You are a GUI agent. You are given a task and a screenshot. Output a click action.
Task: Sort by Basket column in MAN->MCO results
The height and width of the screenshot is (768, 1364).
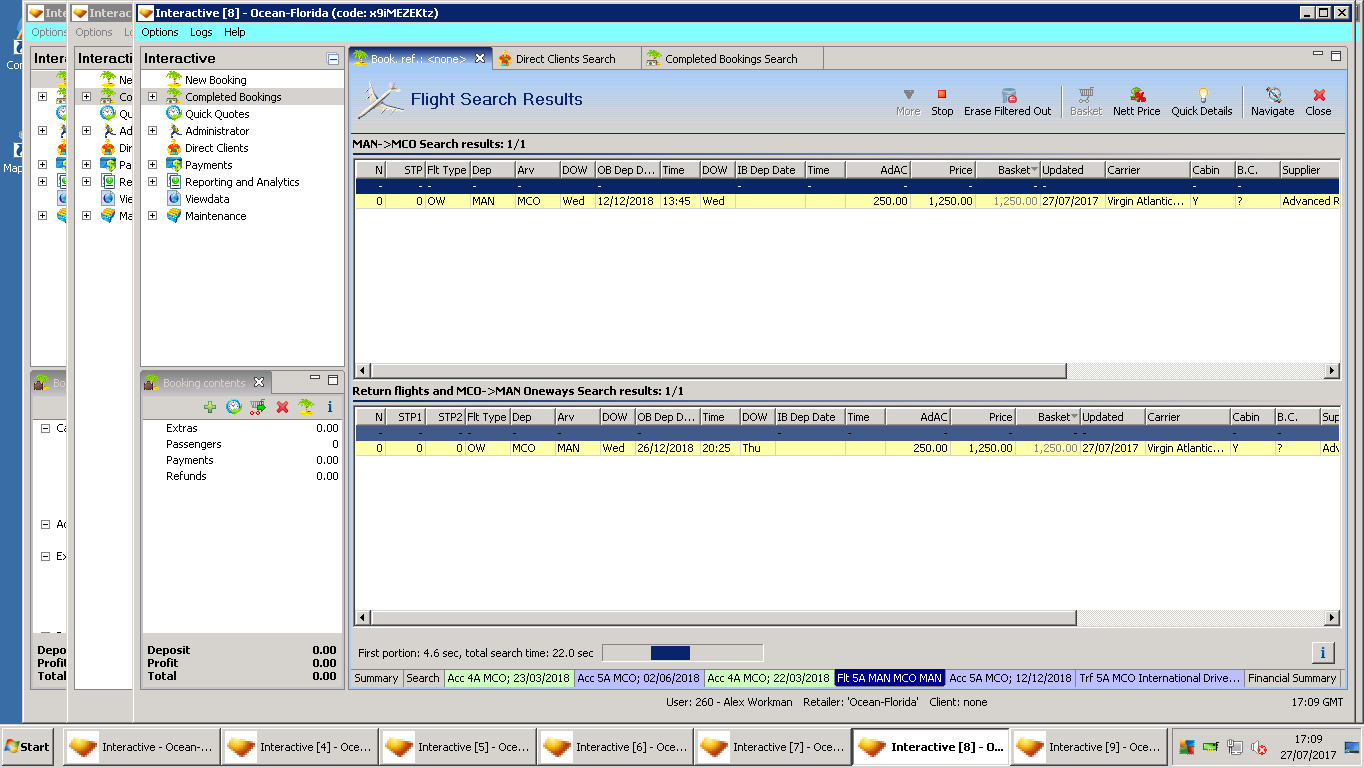pyautogui.click(x=1007, y=170)
